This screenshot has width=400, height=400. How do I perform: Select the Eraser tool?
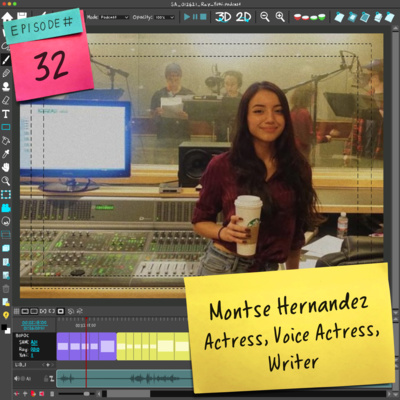click(x=6, y=100)
